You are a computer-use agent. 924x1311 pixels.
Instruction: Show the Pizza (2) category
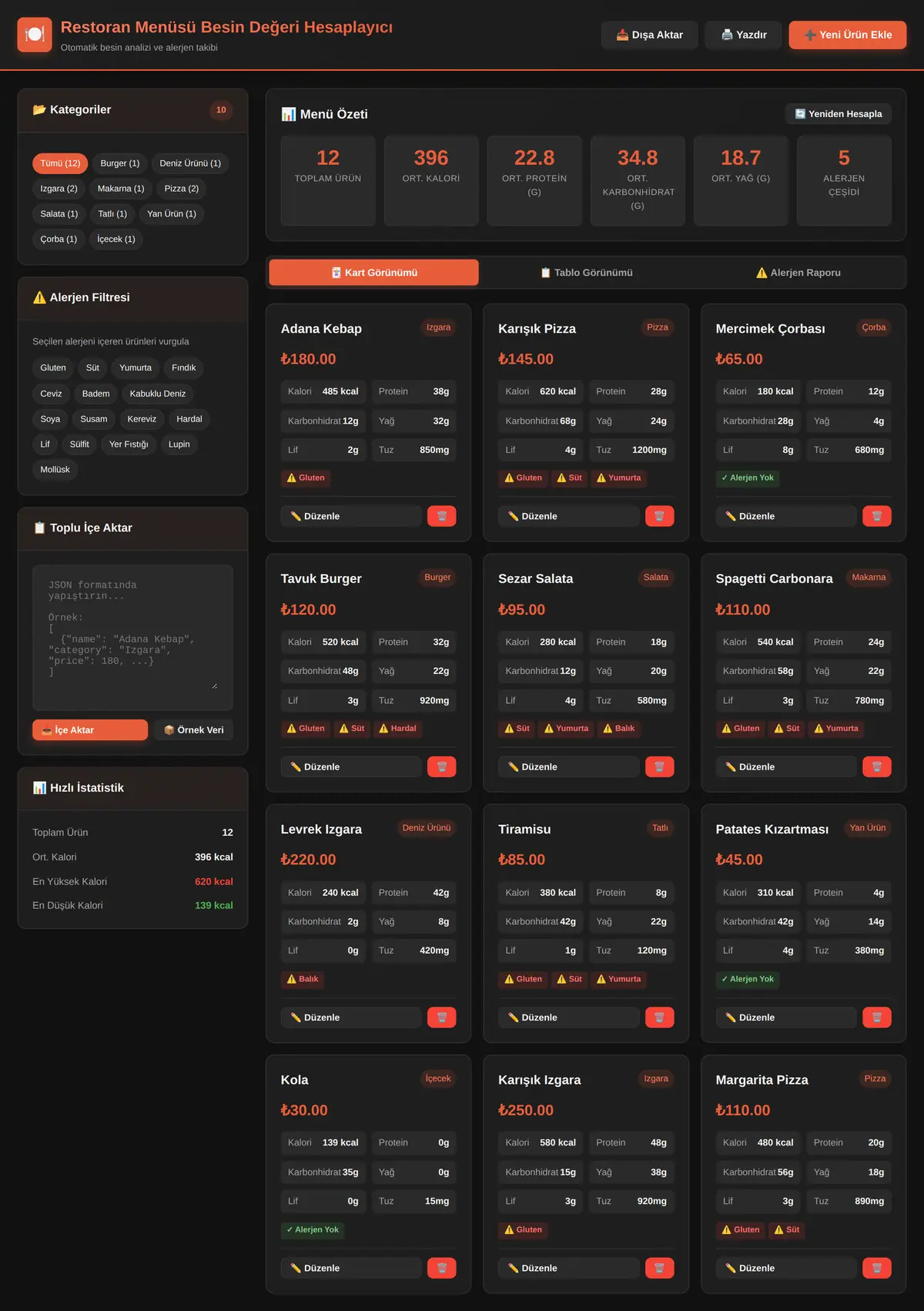[x=182, y=189]
